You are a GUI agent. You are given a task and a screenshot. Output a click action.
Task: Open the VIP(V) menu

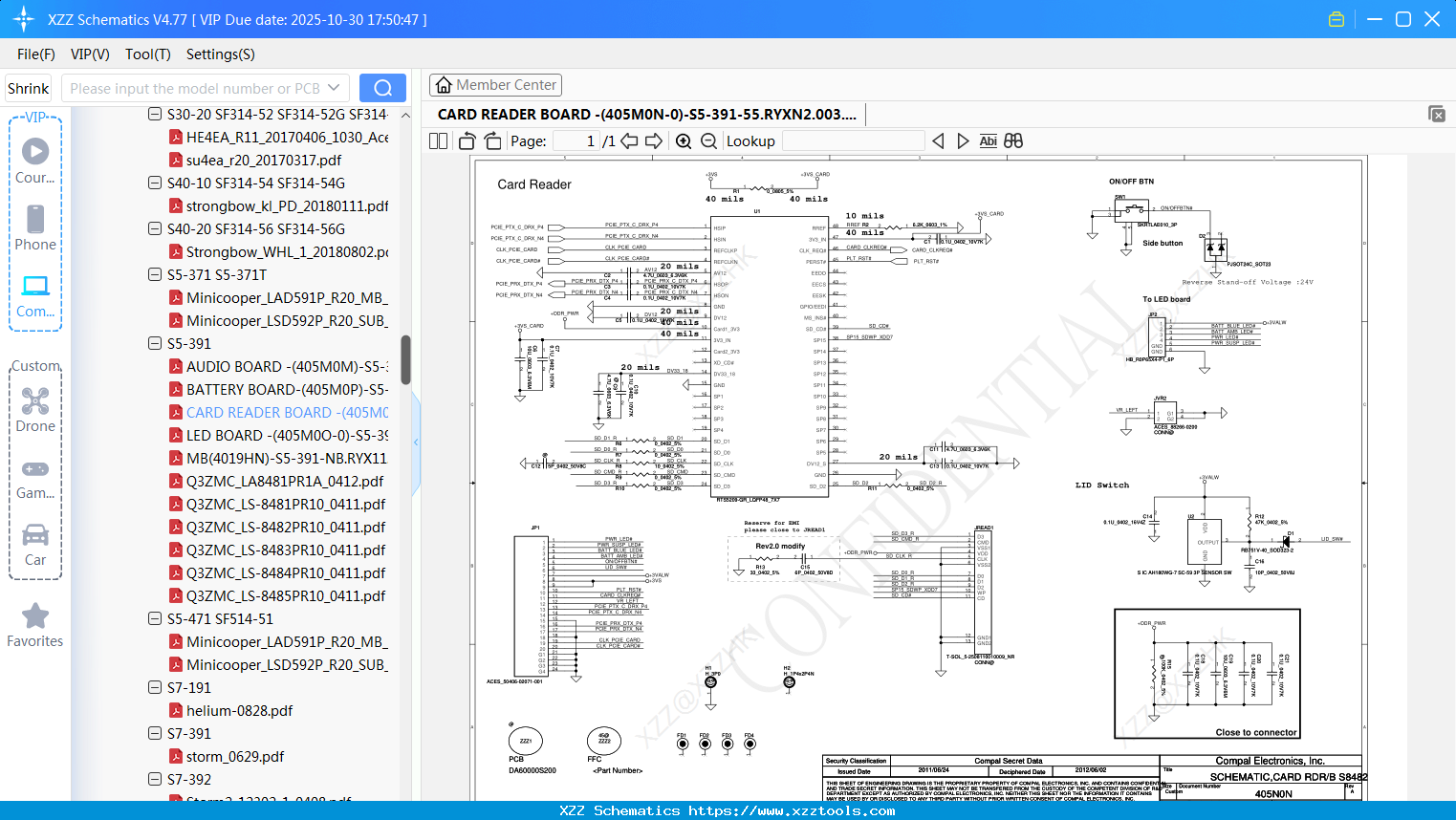[x=90, y=54]
